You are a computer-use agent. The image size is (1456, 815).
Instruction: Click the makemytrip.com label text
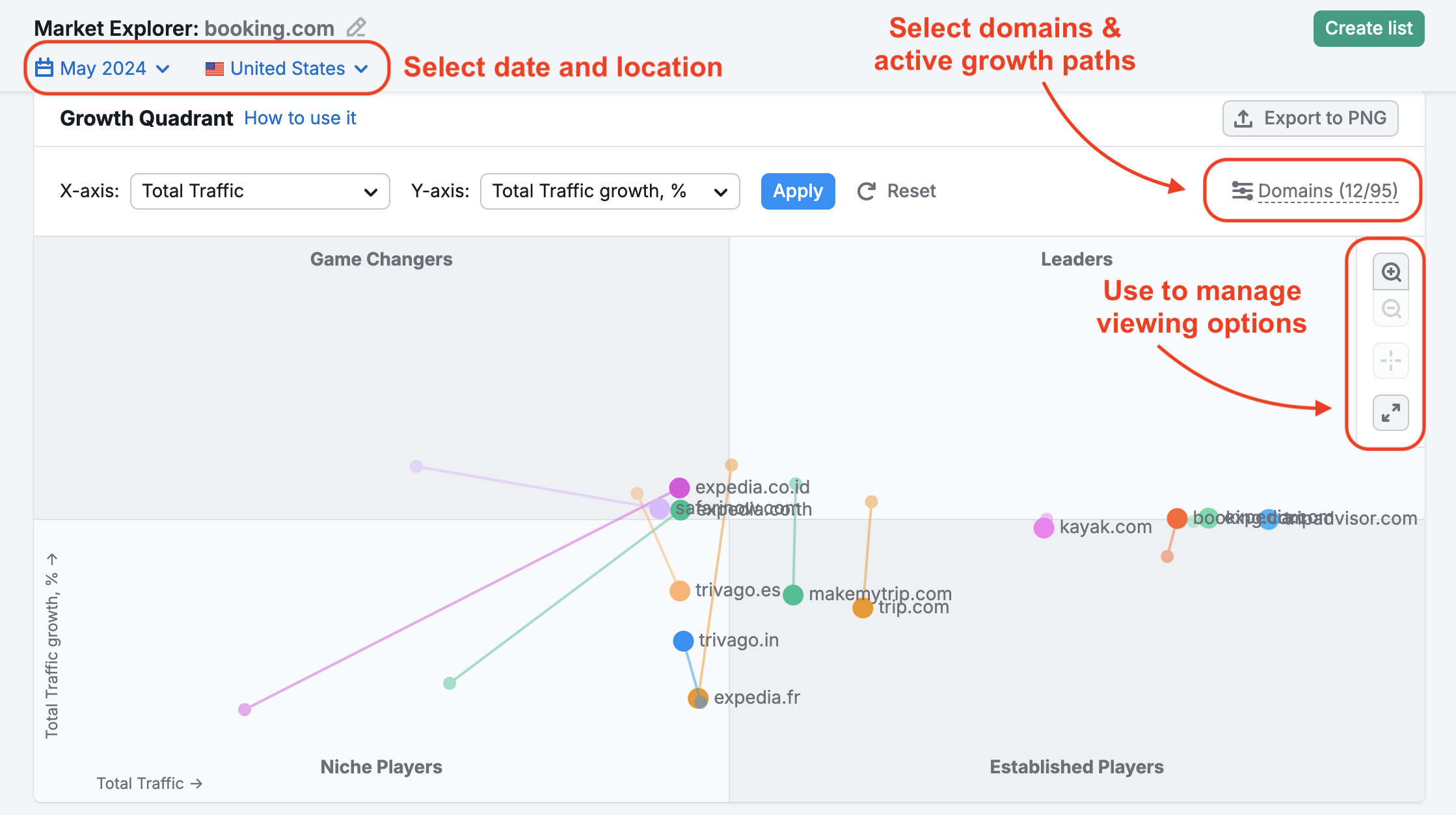pos(880,593)
